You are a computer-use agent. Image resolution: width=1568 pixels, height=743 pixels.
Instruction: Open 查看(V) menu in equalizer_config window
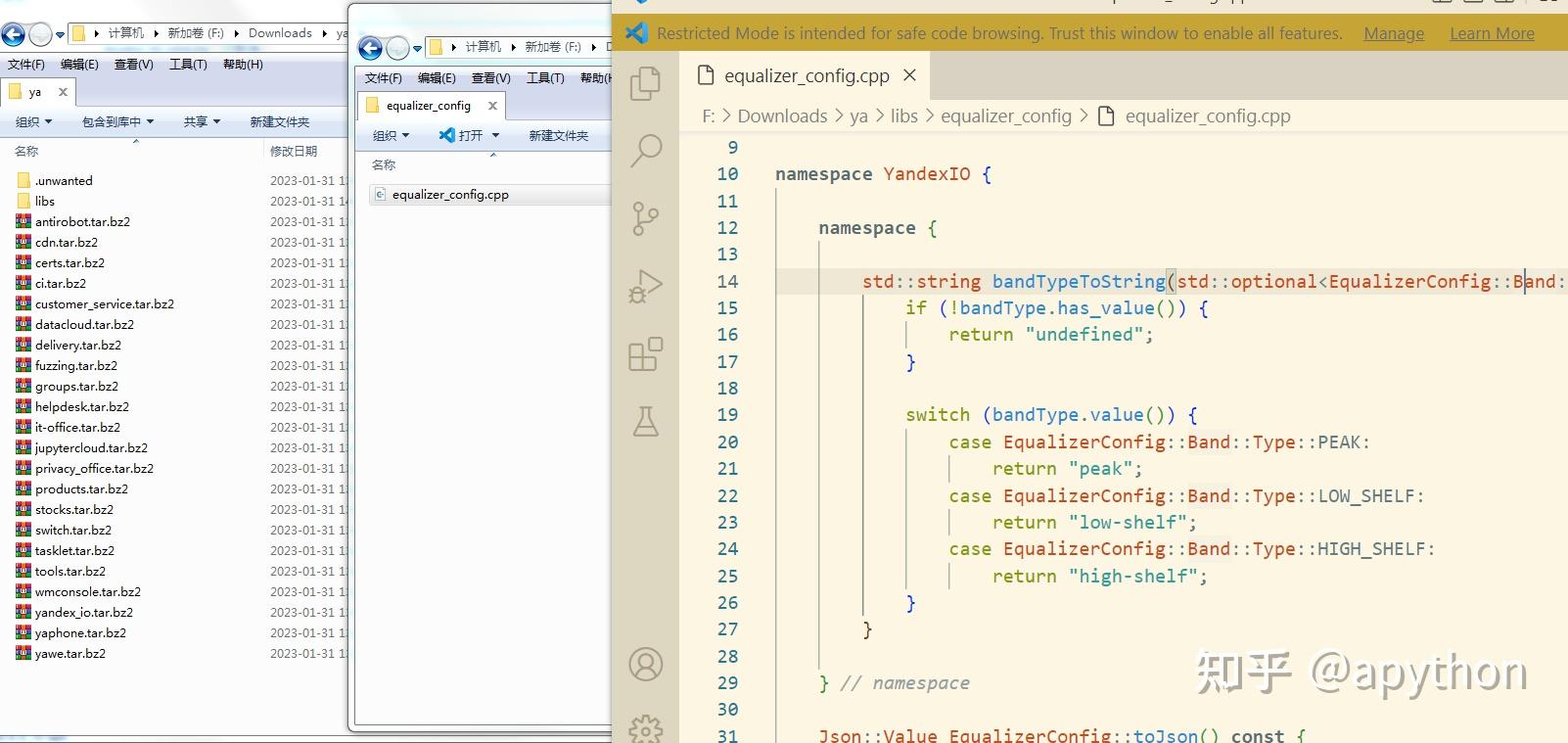coord(491,78)
